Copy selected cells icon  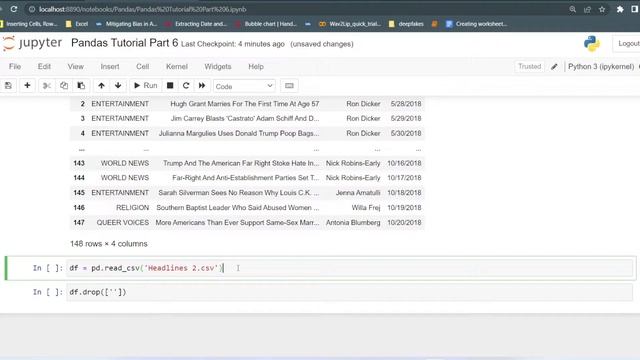(x=64, y=86)
